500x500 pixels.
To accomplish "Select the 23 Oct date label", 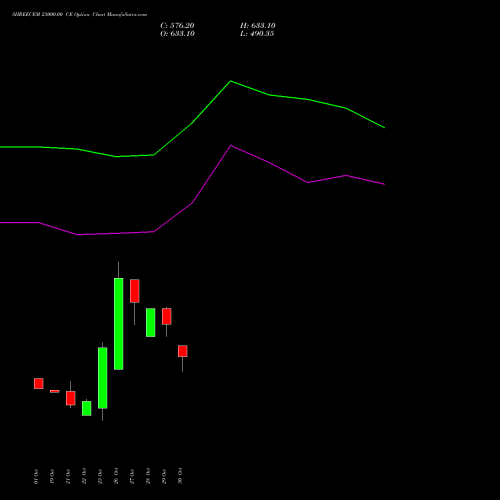I will pyautogui.click(x=100, y=476).
